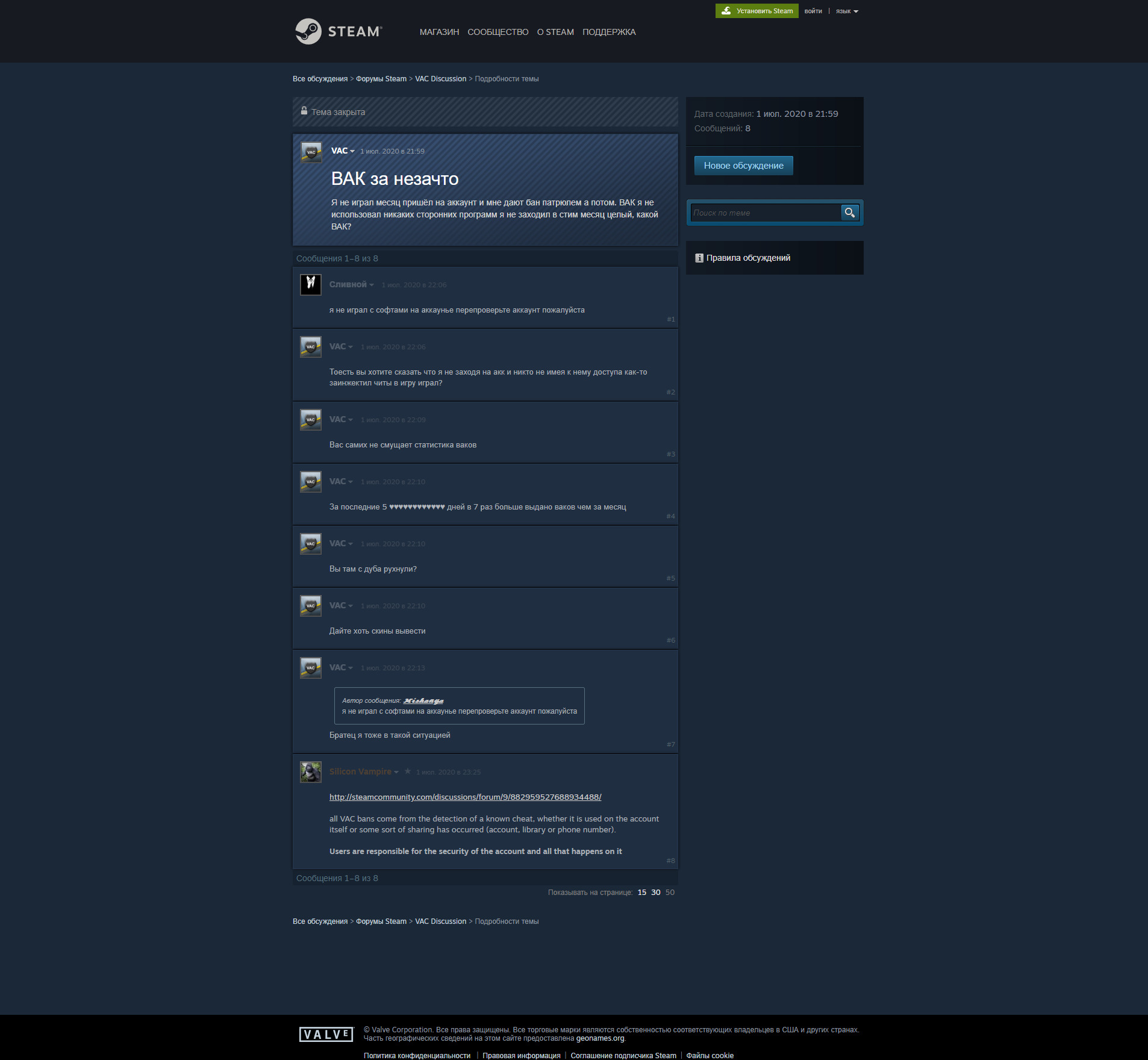Expand the язык language dropdown
This screenshot has width=1148, height=1060.
(x=847, y=11)
